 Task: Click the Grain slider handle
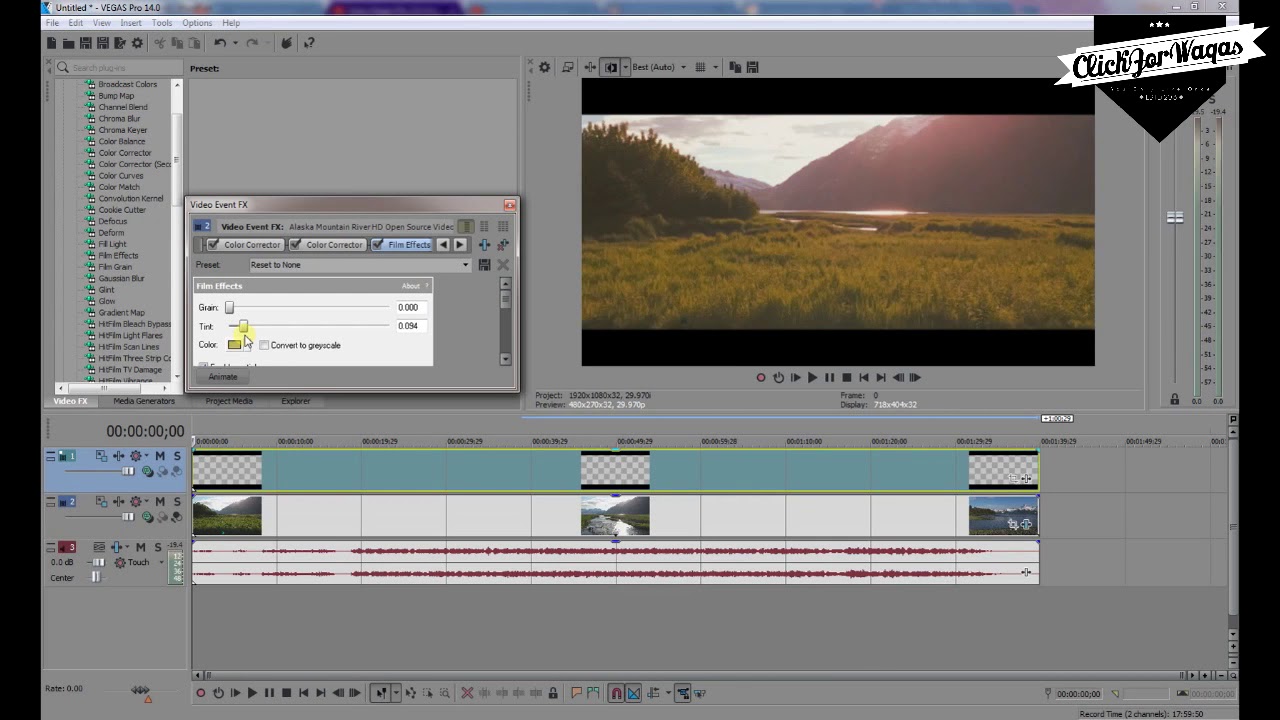click(229, 307)
